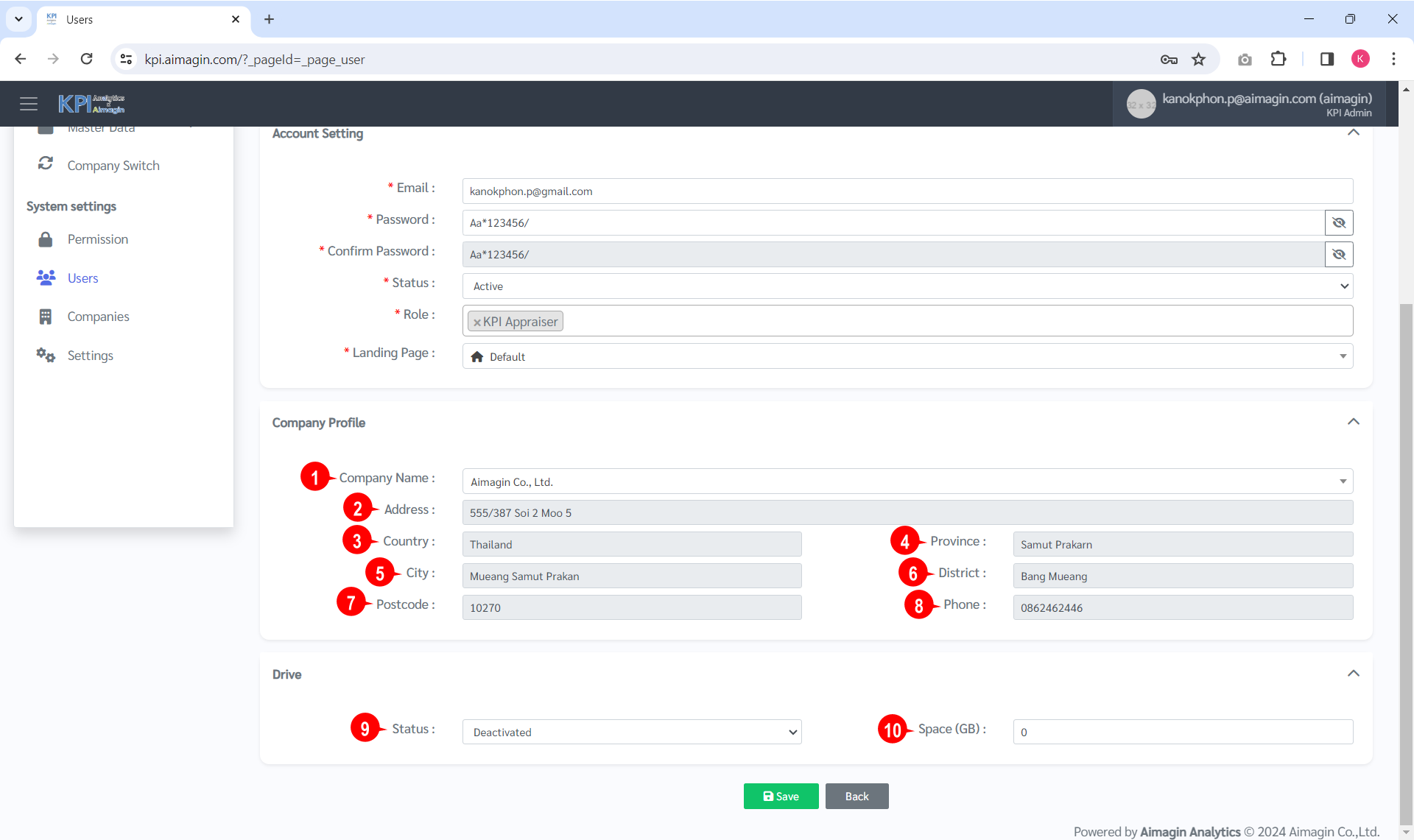This screenshot has height=840, width=1414.
Task: Click the green Save button
Action: pos(781,797)
